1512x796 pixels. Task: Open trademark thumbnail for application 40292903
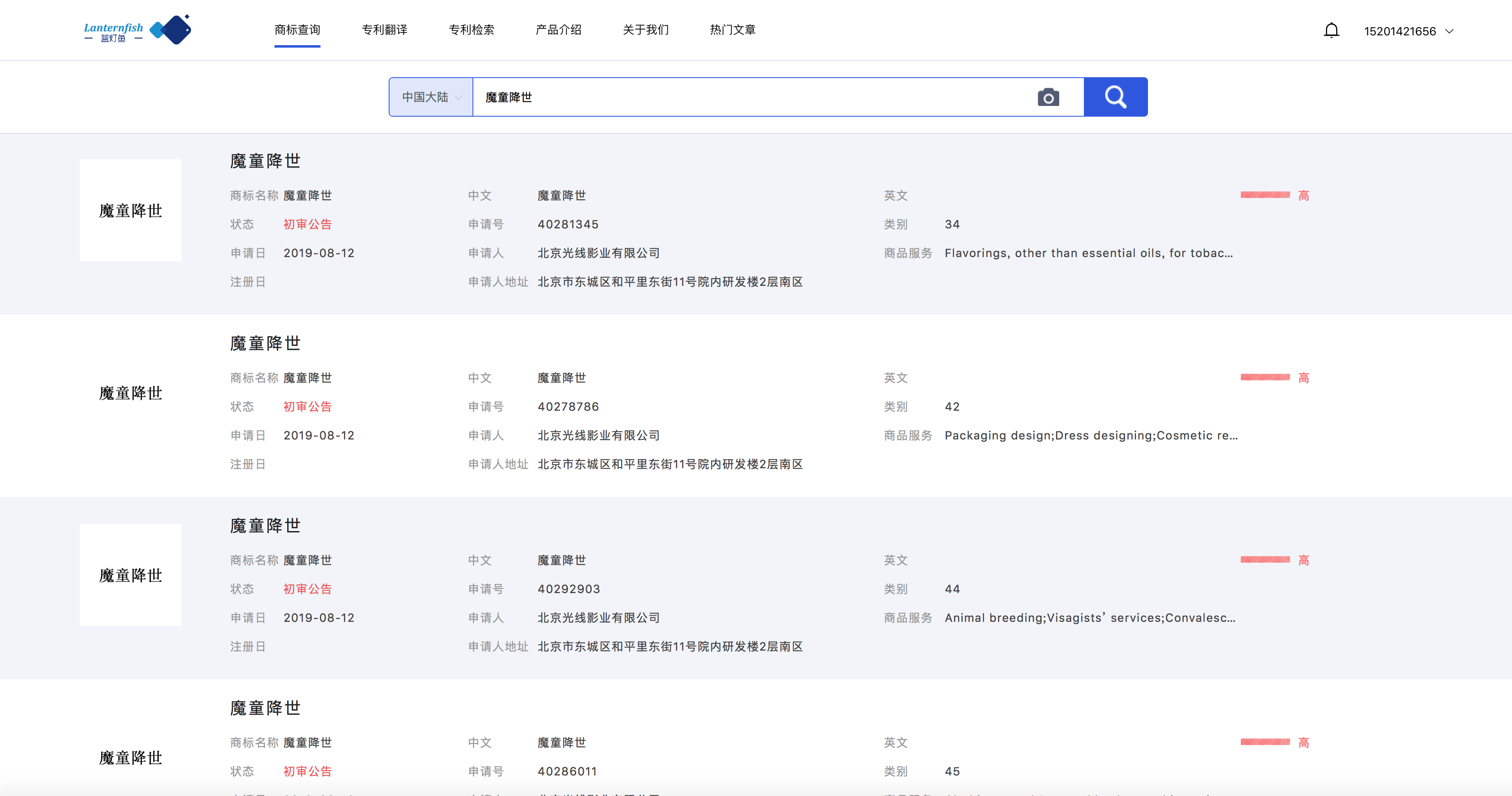130,575
